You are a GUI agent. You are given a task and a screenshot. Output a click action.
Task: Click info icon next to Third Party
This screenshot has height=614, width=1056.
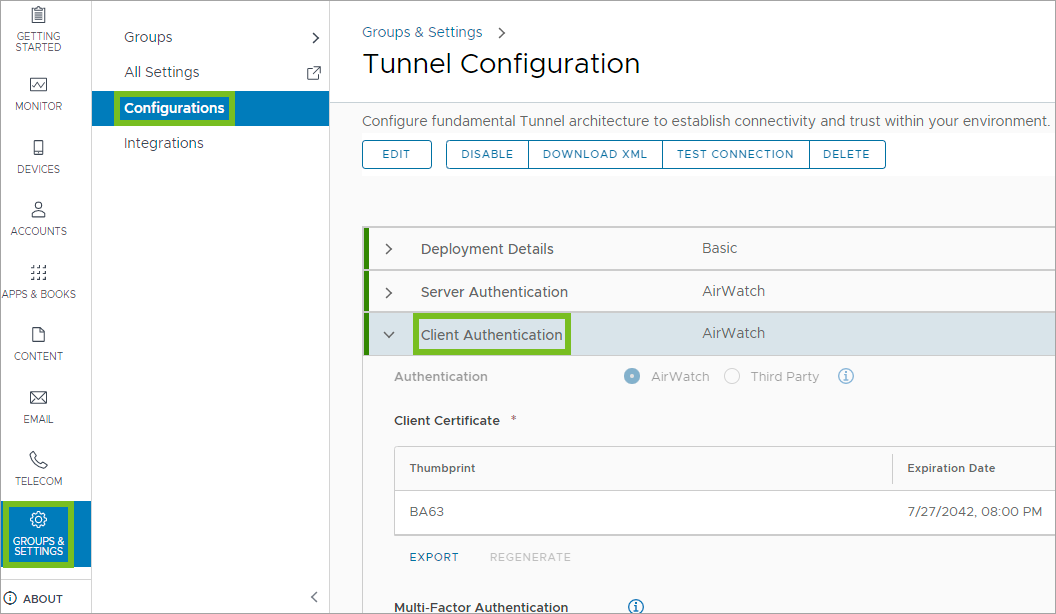pyautogui.click(x=846, y=376)
